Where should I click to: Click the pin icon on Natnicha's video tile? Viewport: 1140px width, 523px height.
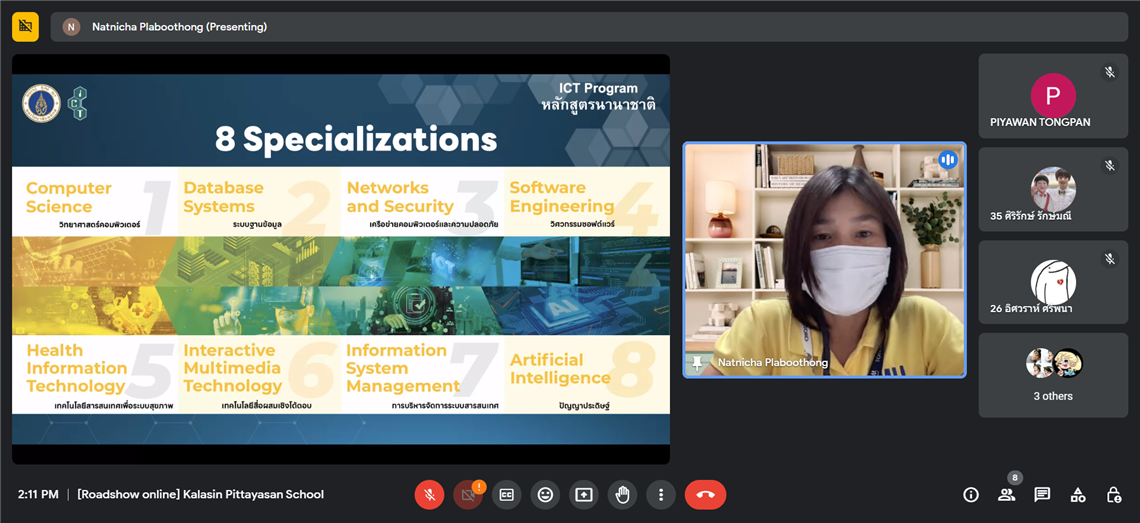pos(697,362)
